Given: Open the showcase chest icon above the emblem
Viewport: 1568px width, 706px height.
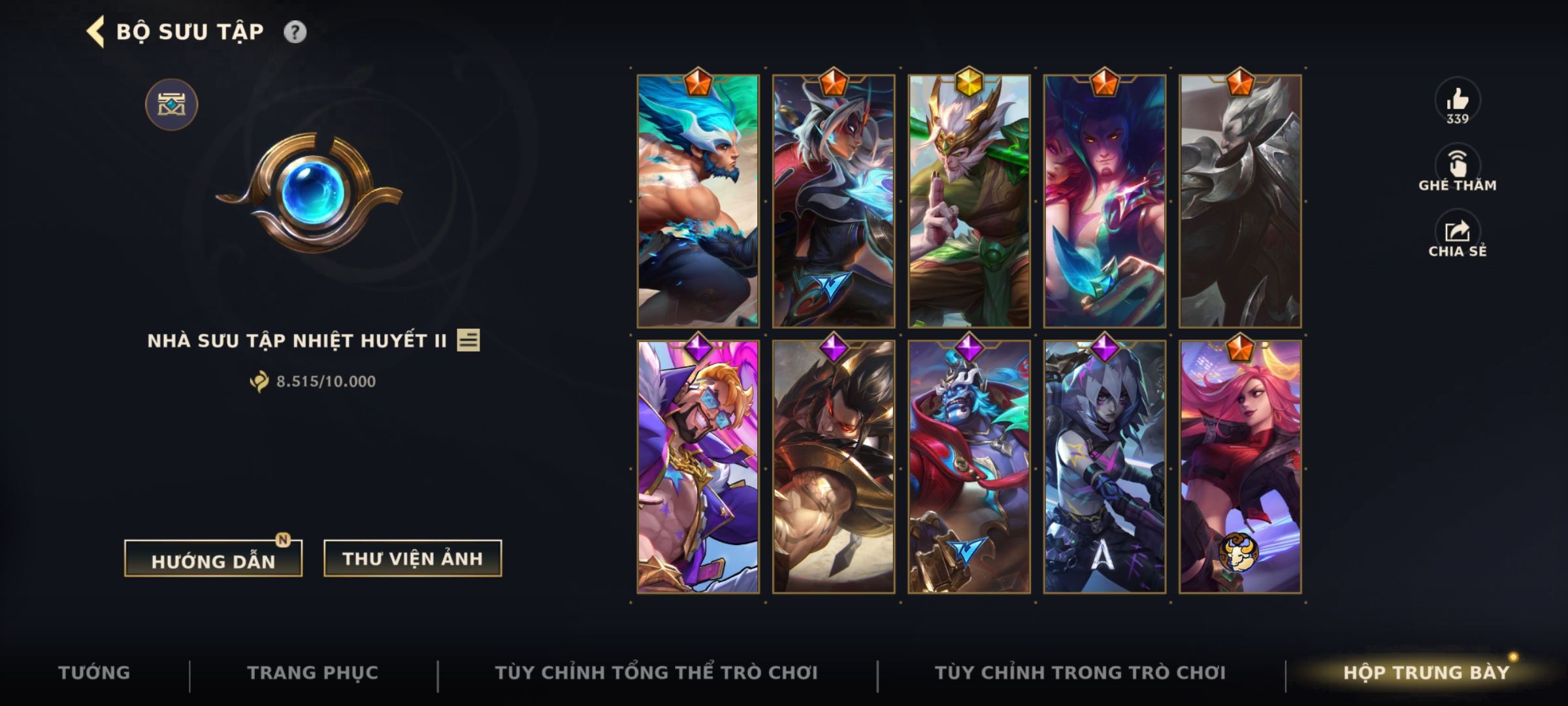Looking at the screenshot, I should 171,105.
